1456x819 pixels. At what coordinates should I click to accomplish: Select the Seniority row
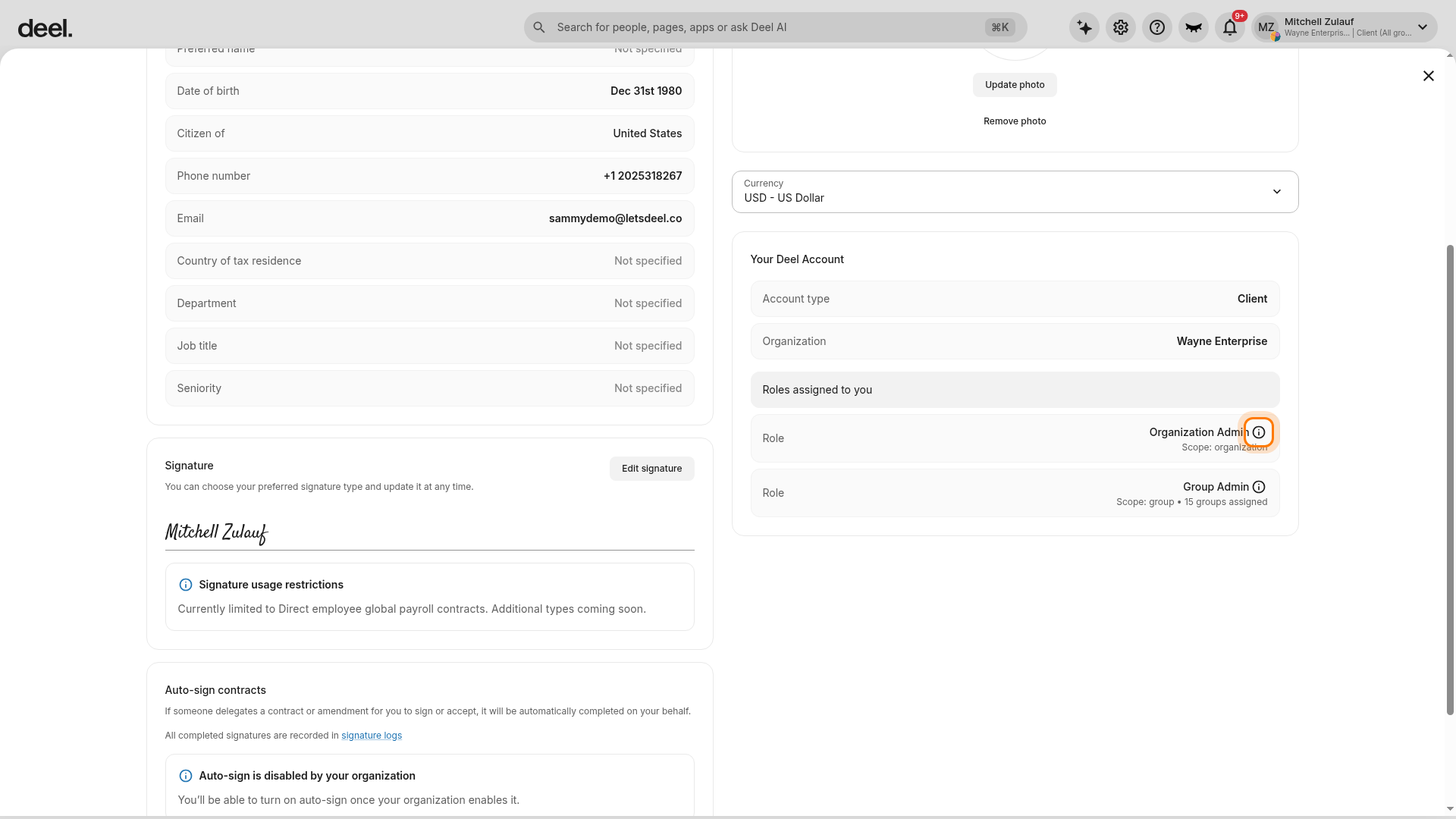point(429,388)
